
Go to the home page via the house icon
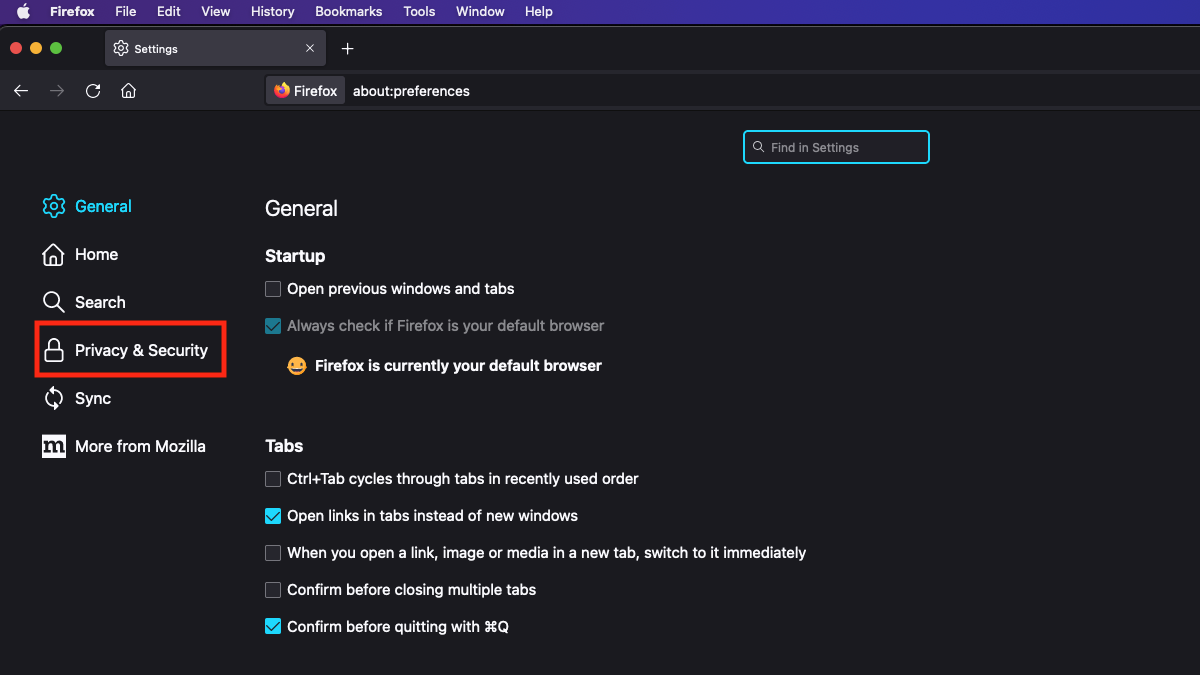pos(128,91)
